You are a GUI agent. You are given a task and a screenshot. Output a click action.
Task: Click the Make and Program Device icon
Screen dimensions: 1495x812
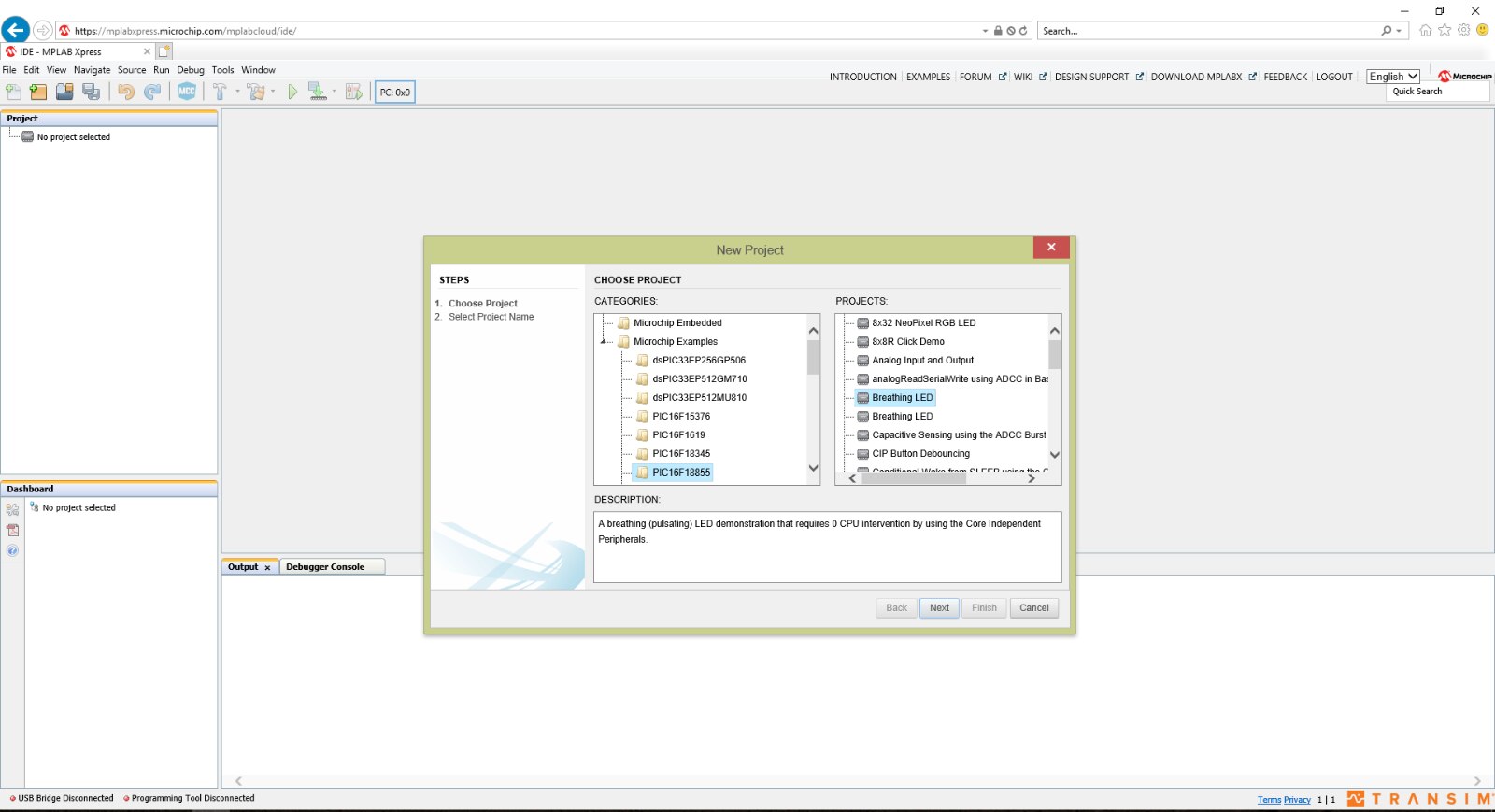[x=318, y=92]
